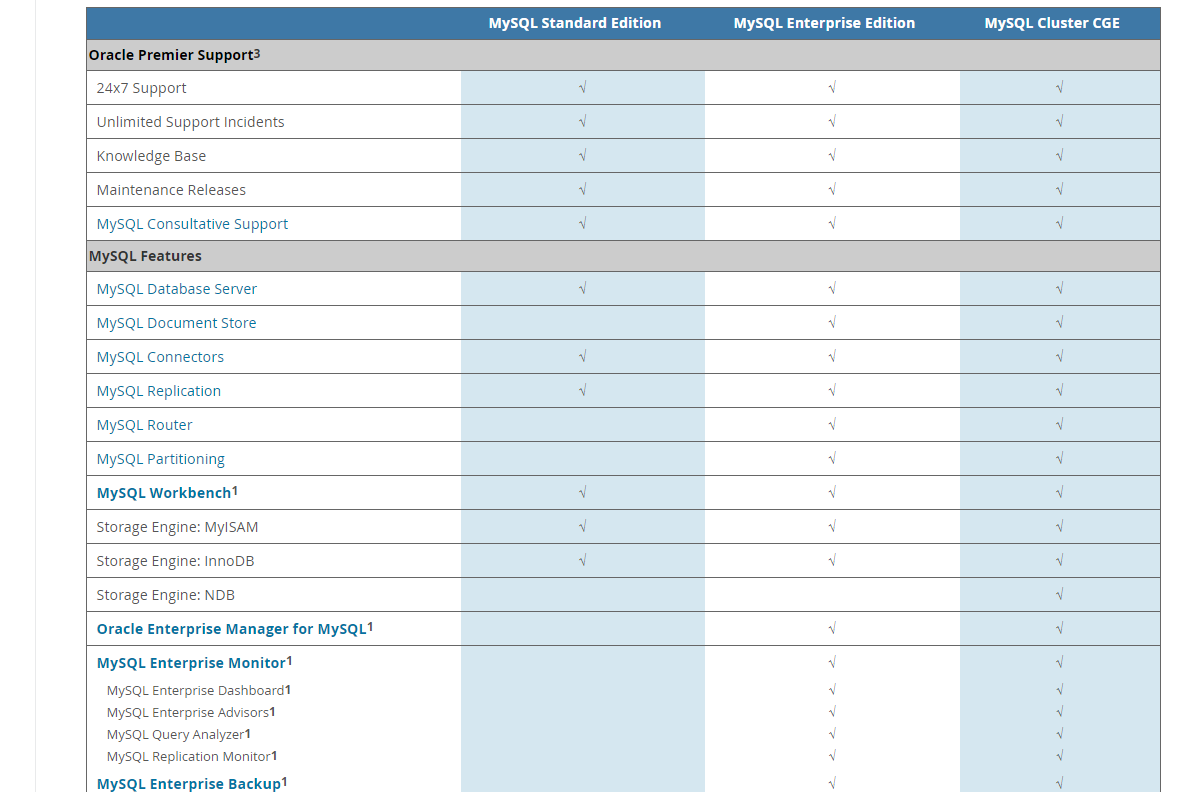Select the MySQL Replication Monitor row text
This screenshot has height=792, width=1203.
189,756
